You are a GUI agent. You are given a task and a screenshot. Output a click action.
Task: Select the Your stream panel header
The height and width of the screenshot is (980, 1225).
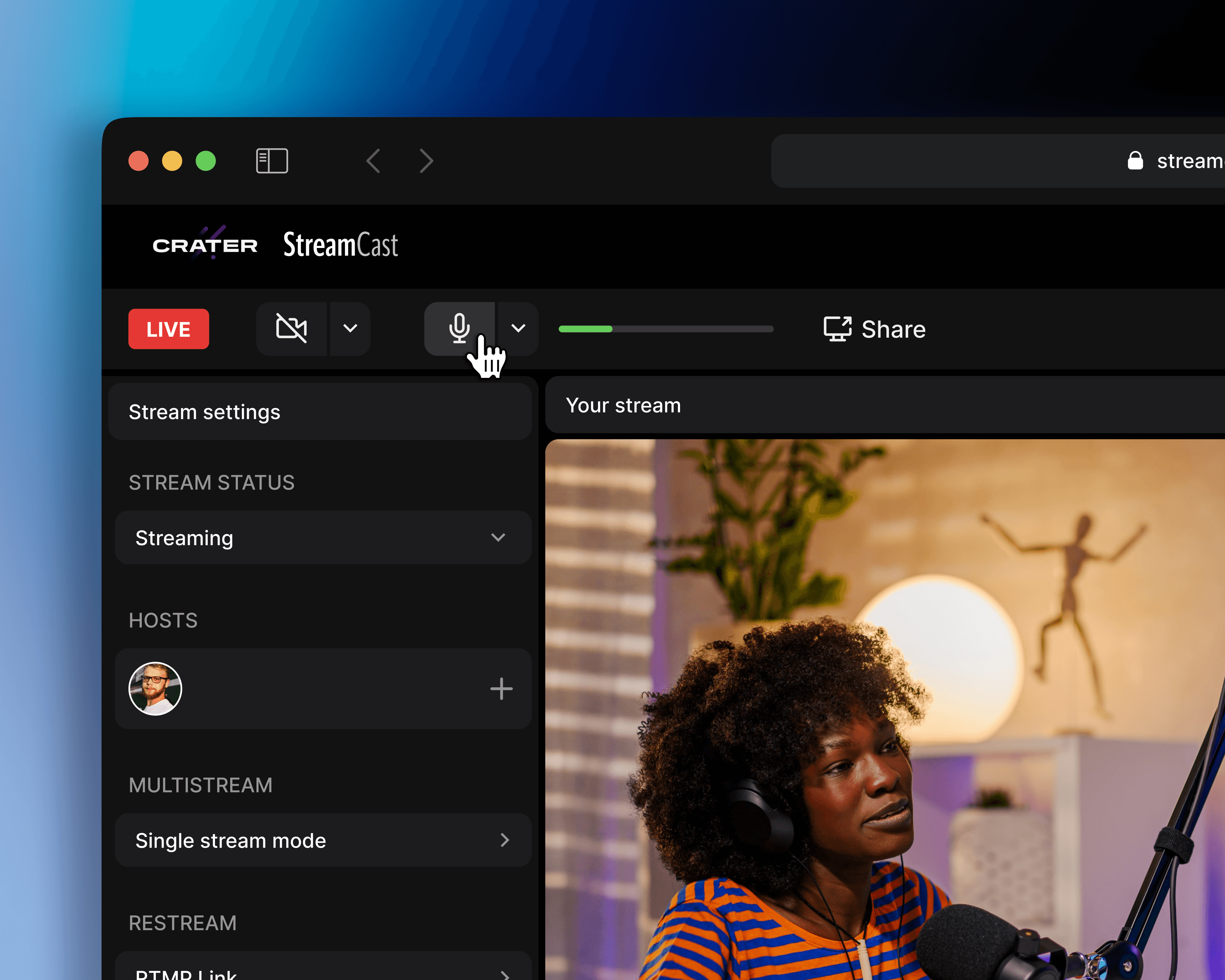[x=623, y=405]
